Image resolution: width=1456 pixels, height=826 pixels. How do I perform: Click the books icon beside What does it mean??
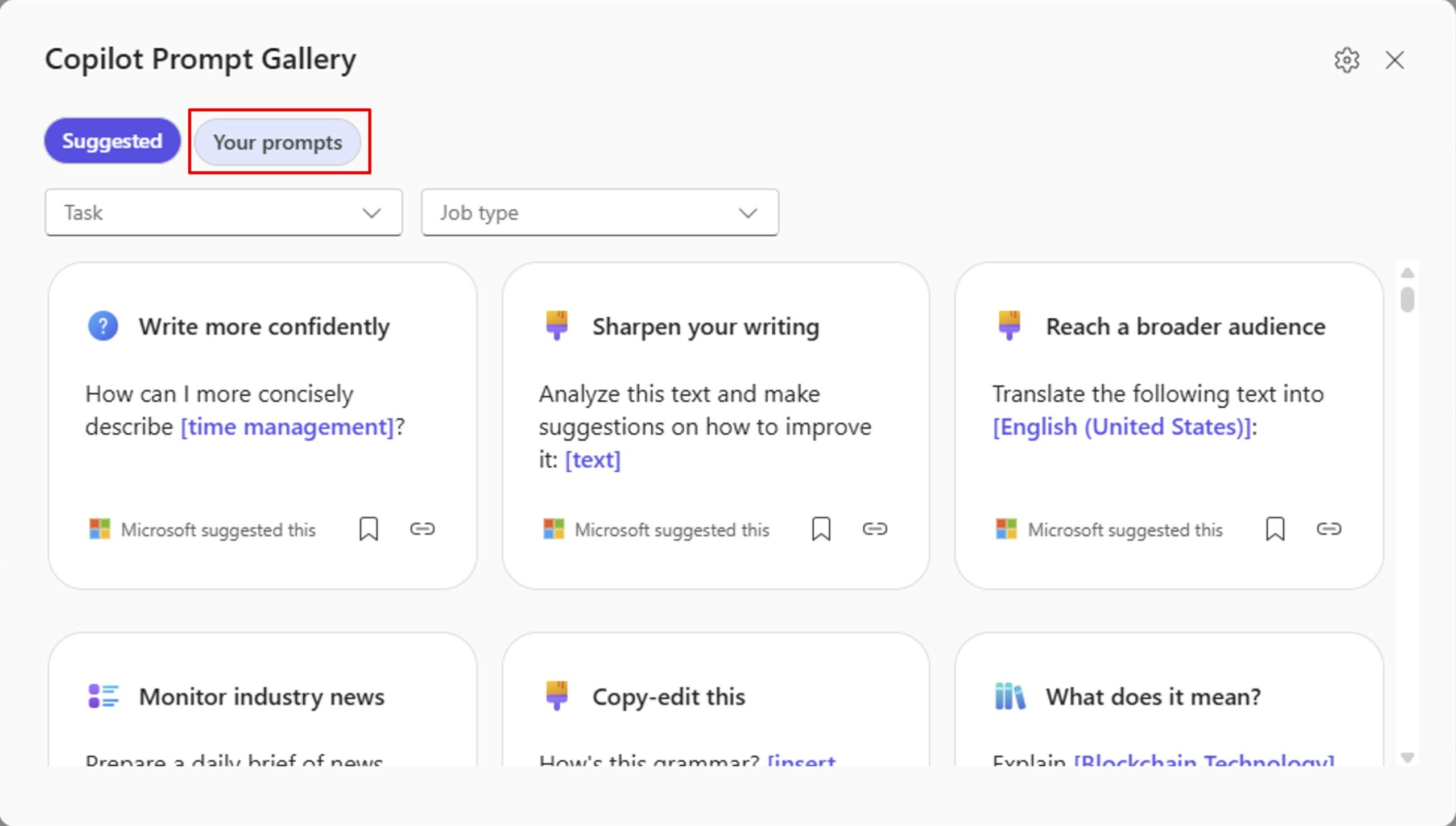point(1010,696)
